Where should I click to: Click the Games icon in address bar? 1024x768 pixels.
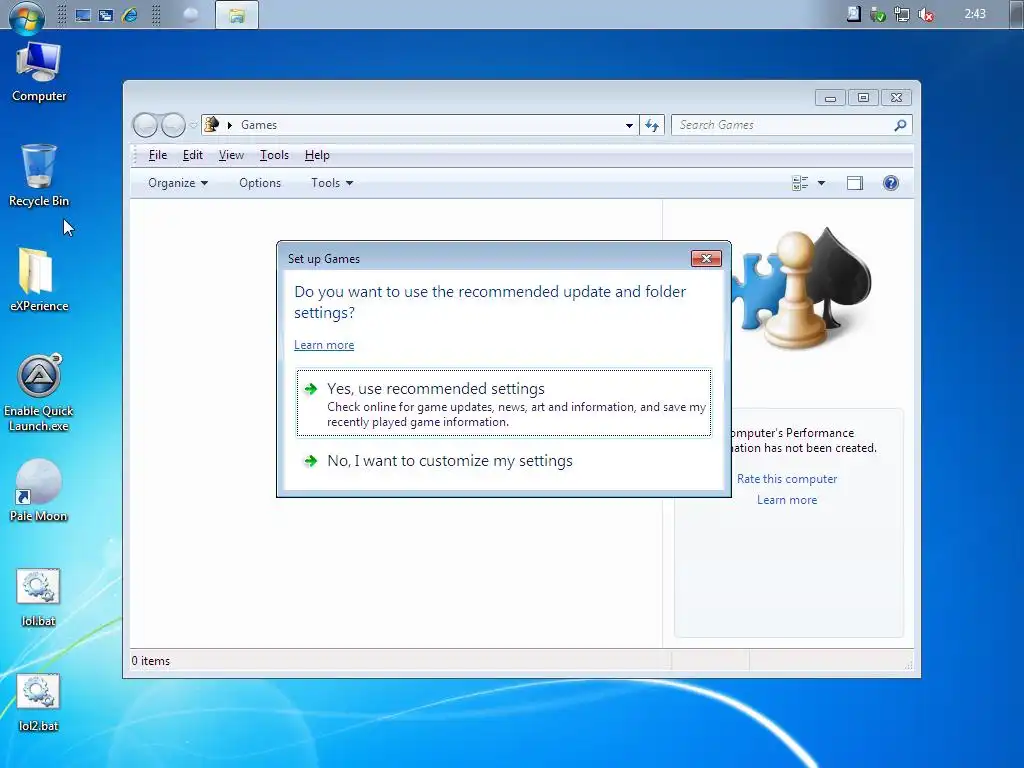point(212,124)
